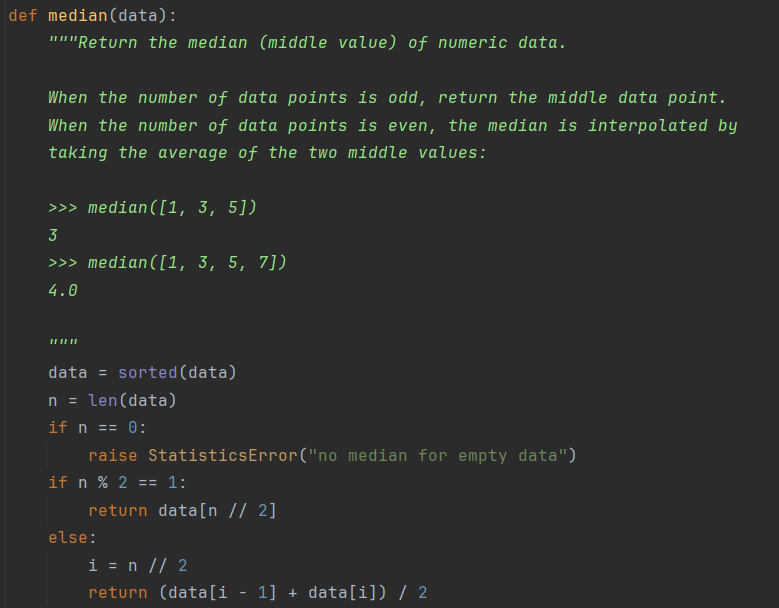Viewport: 779px width, 608px height.
Task: Click the string no median for empty data
Action: (x=442, y=456)
